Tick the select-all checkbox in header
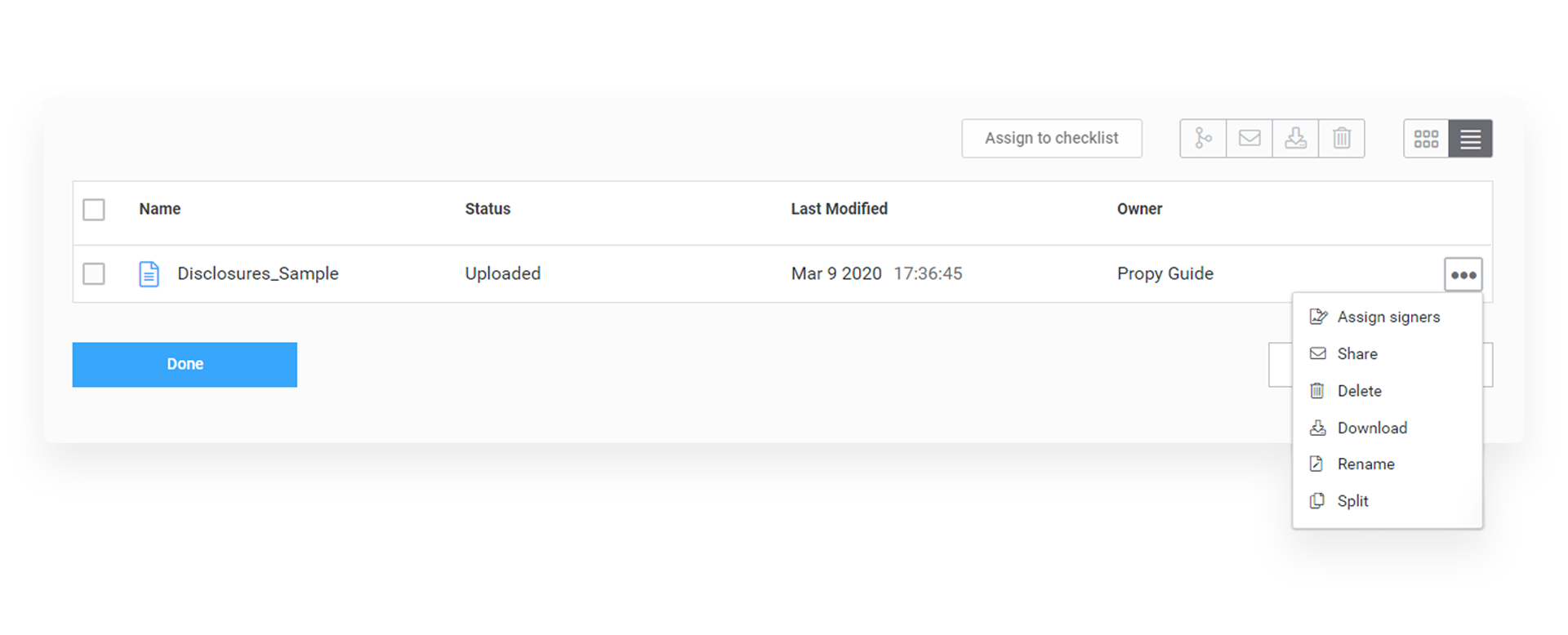This screenshot has width=1568, height=635. 94,210
